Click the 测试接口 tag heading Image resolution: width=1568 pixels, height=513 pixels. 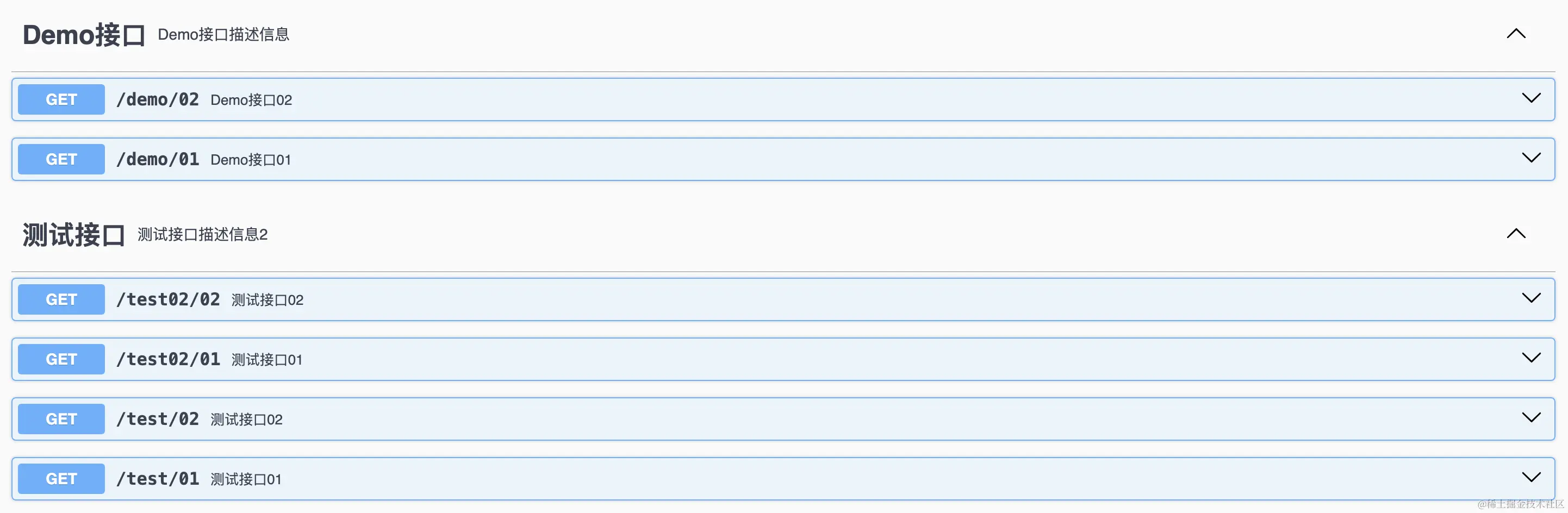point(73,234)
